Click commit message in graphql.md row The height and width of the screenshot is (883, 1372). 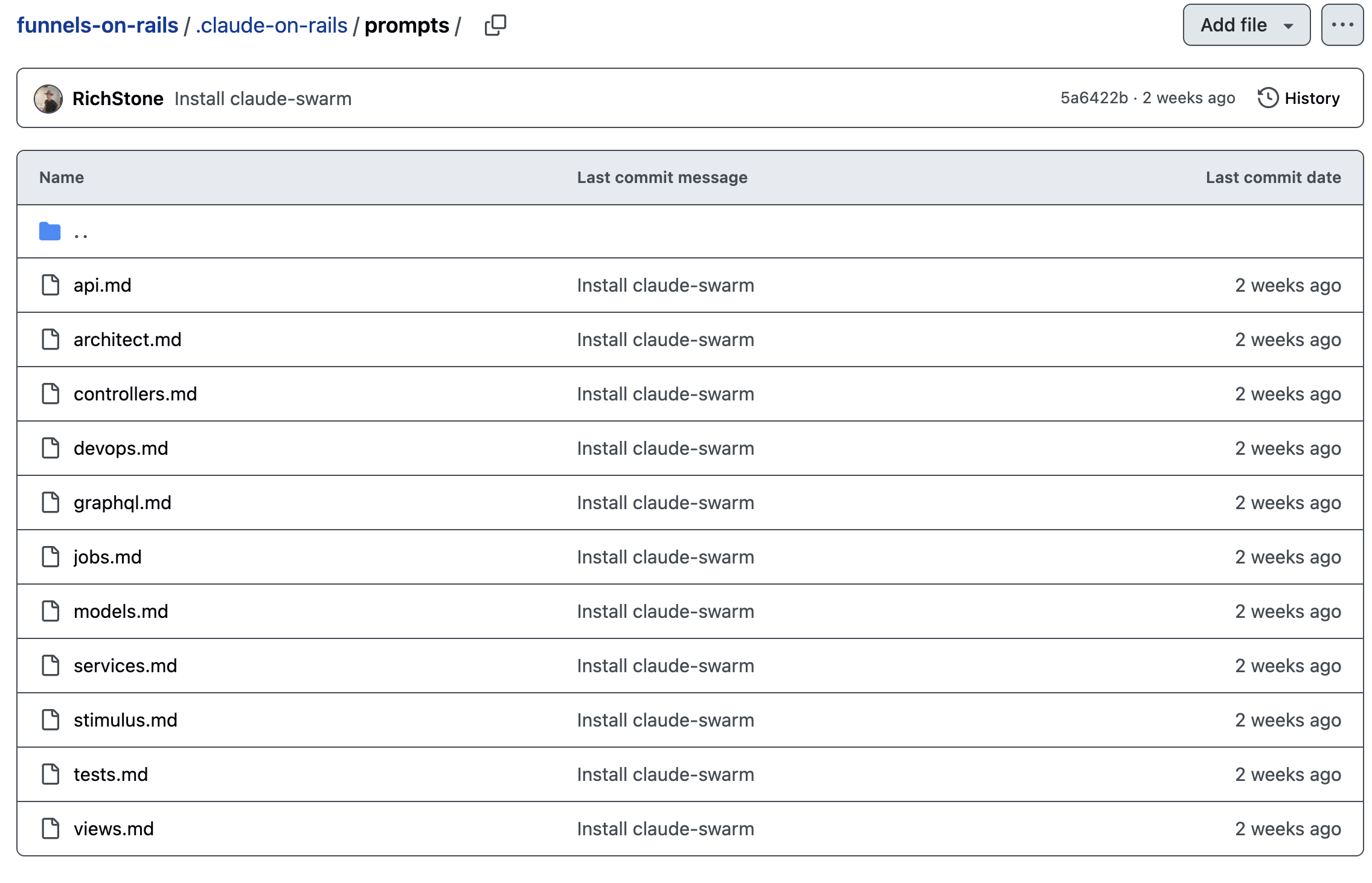(665, 503)
